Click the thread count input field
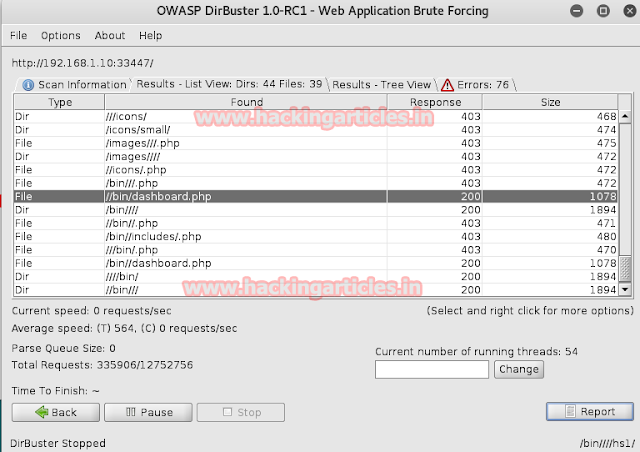Image resolution: width=640 pixels, height=452 pixels. [x=432, y=369]
